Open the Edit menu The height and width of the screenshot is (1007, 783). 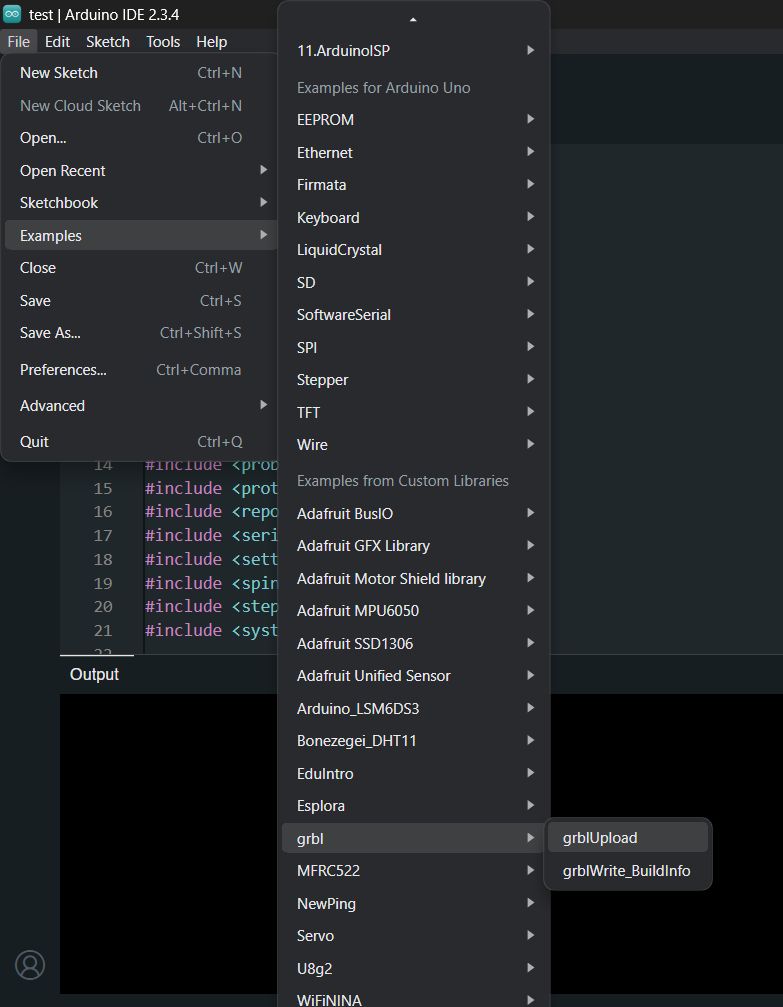(57, 42)
